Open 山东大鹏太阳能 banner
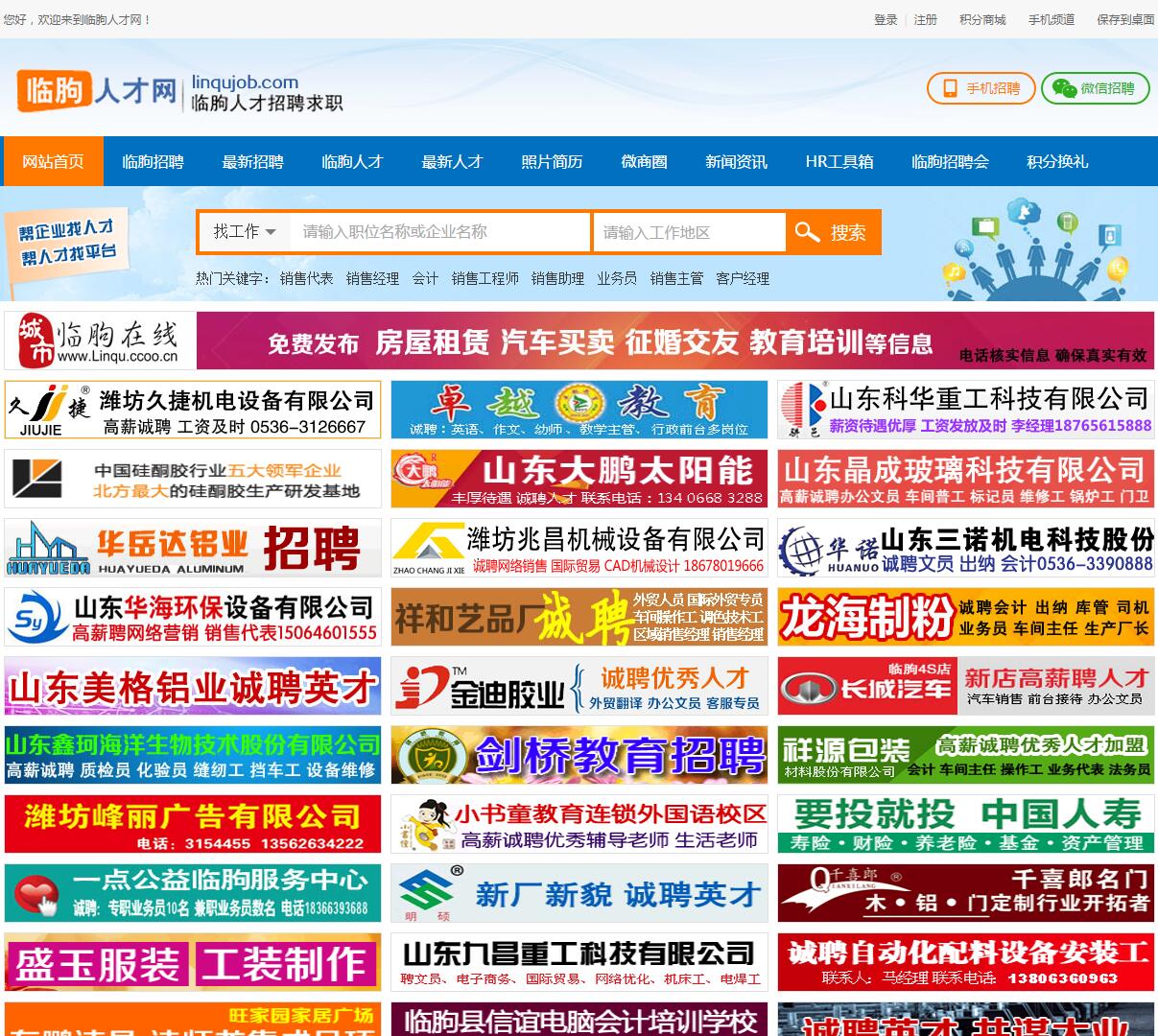Image resolution: width=1158 pixels, height=1036 pixels. 579,479
